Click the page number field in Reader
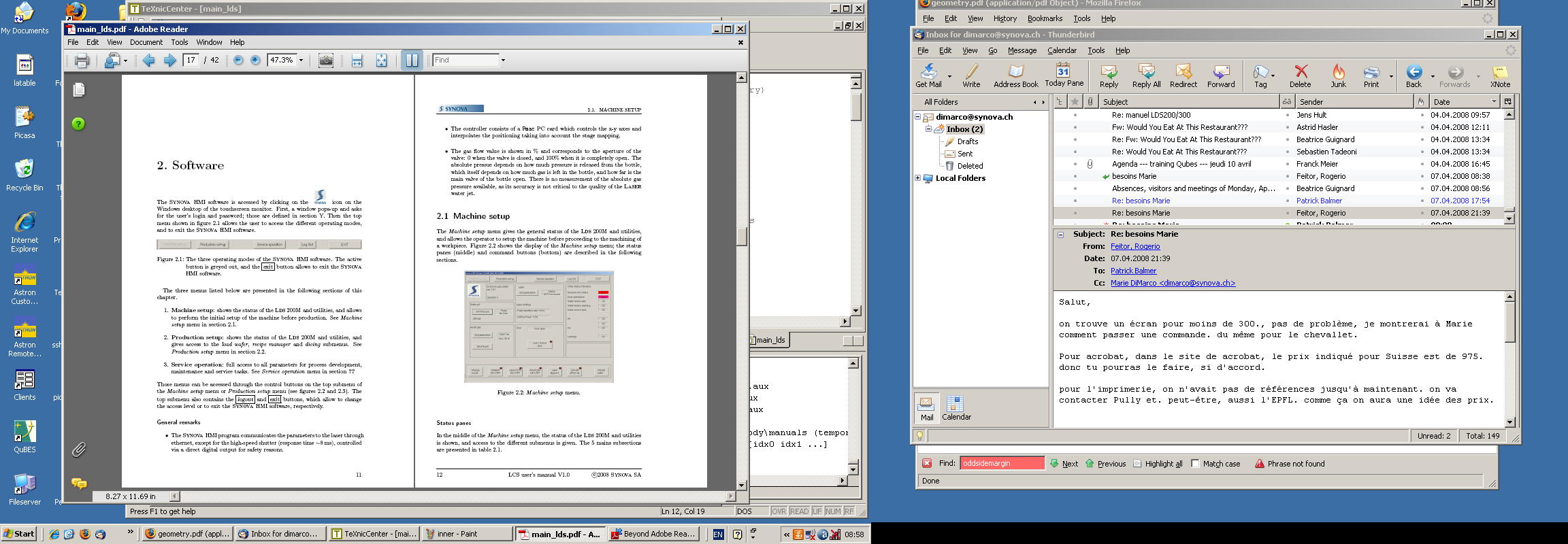 coord(191,60)
